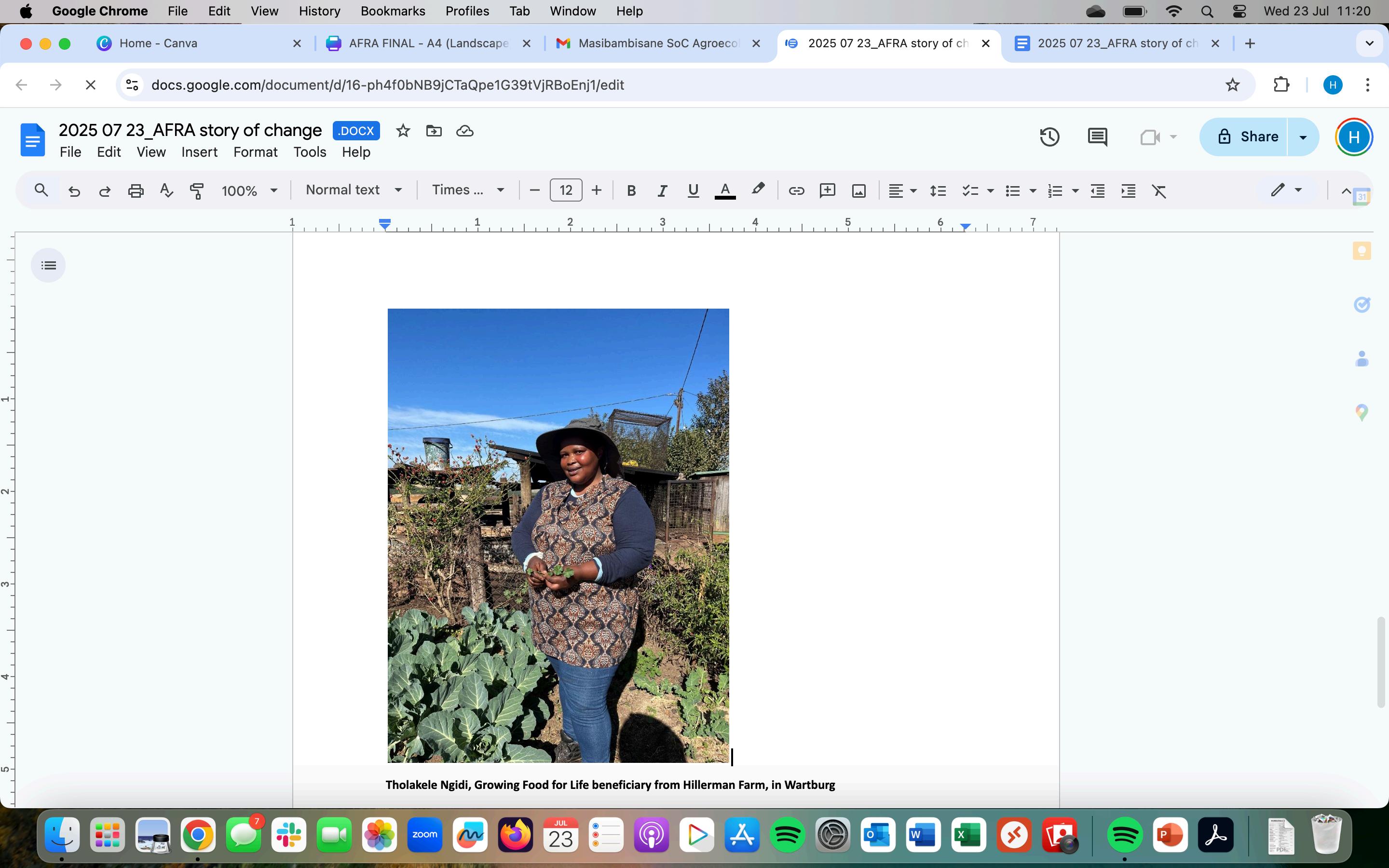Click the font size input field
This screenshot has width=1389, height=868.
point(565,190)
